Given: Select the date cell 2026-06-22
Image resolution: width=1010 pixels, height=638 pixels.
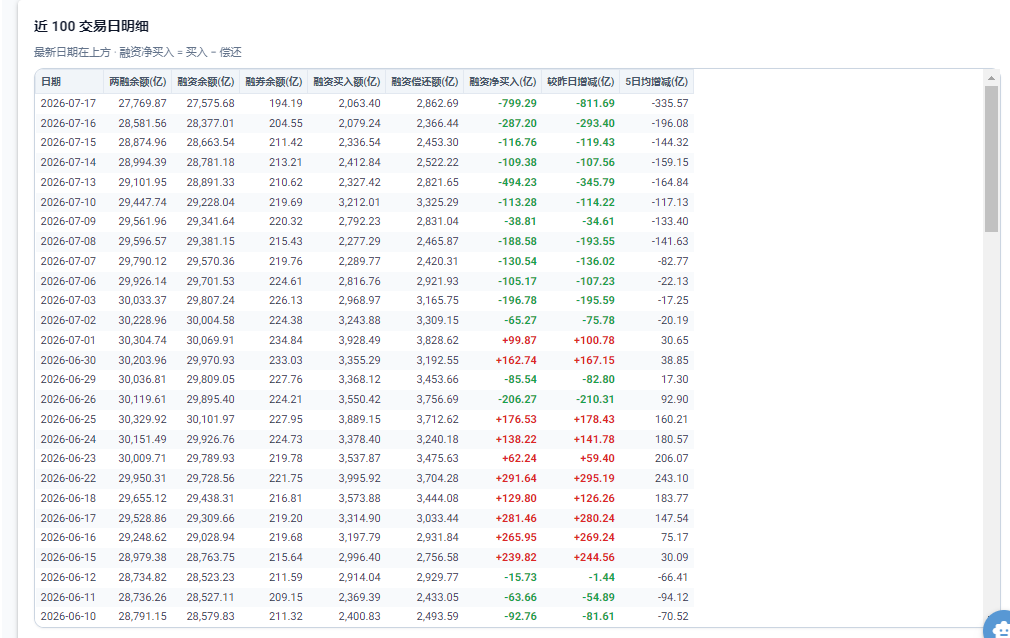Looking at the screenshot, I should point(68,478).
